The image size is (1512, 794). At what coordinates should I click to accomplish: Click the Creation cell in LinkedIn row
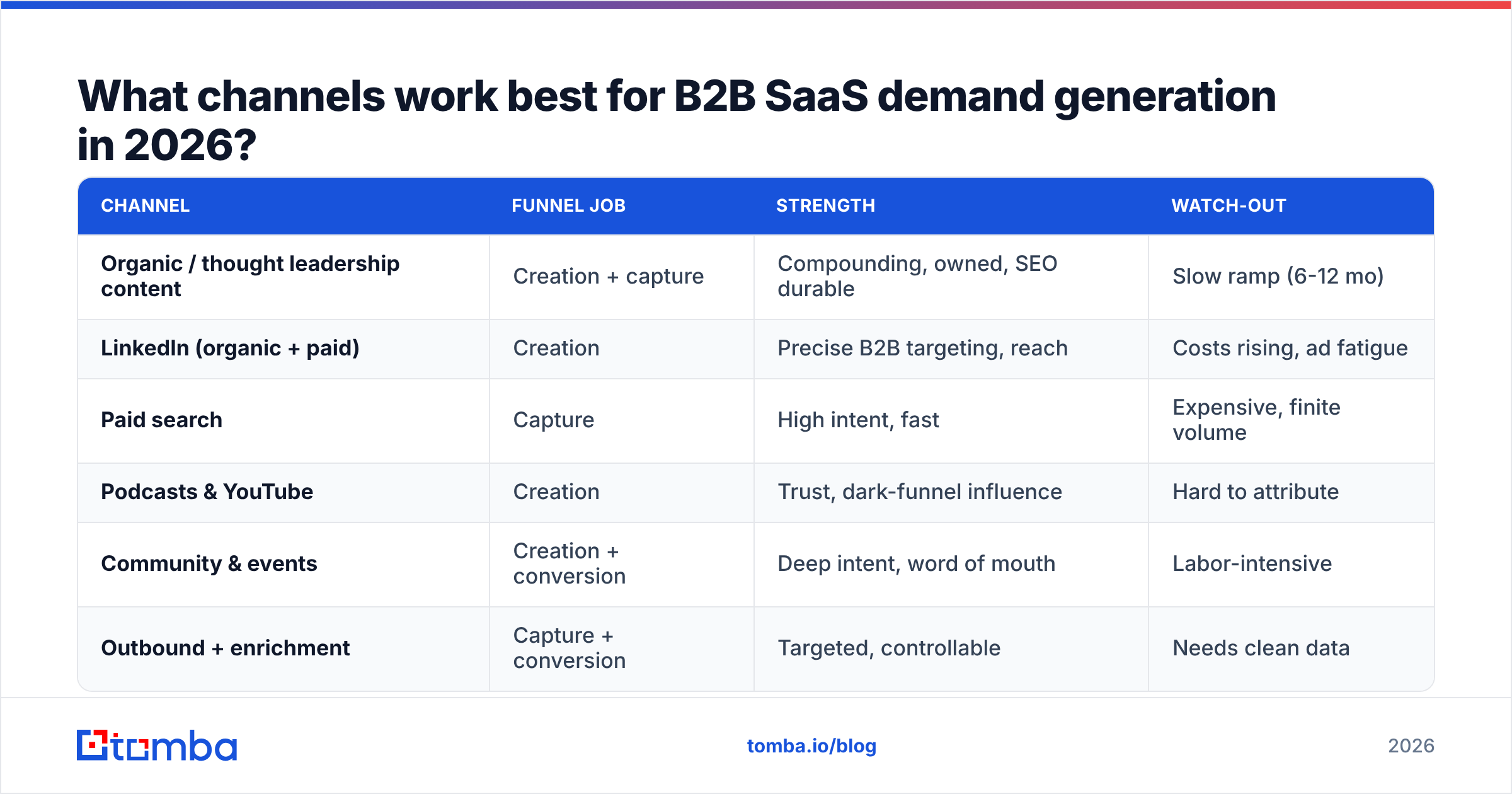622,348
